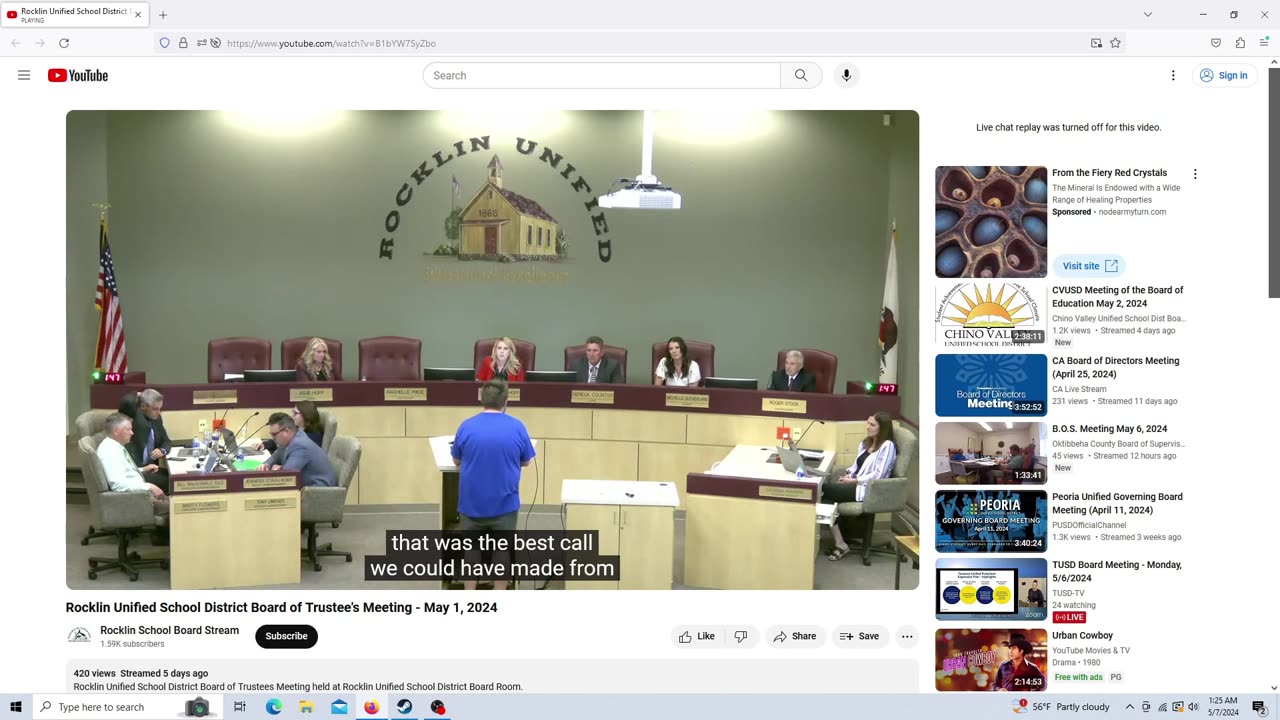
Task: Open Task View on the taskbar
Action: click(x=240, y=707)
